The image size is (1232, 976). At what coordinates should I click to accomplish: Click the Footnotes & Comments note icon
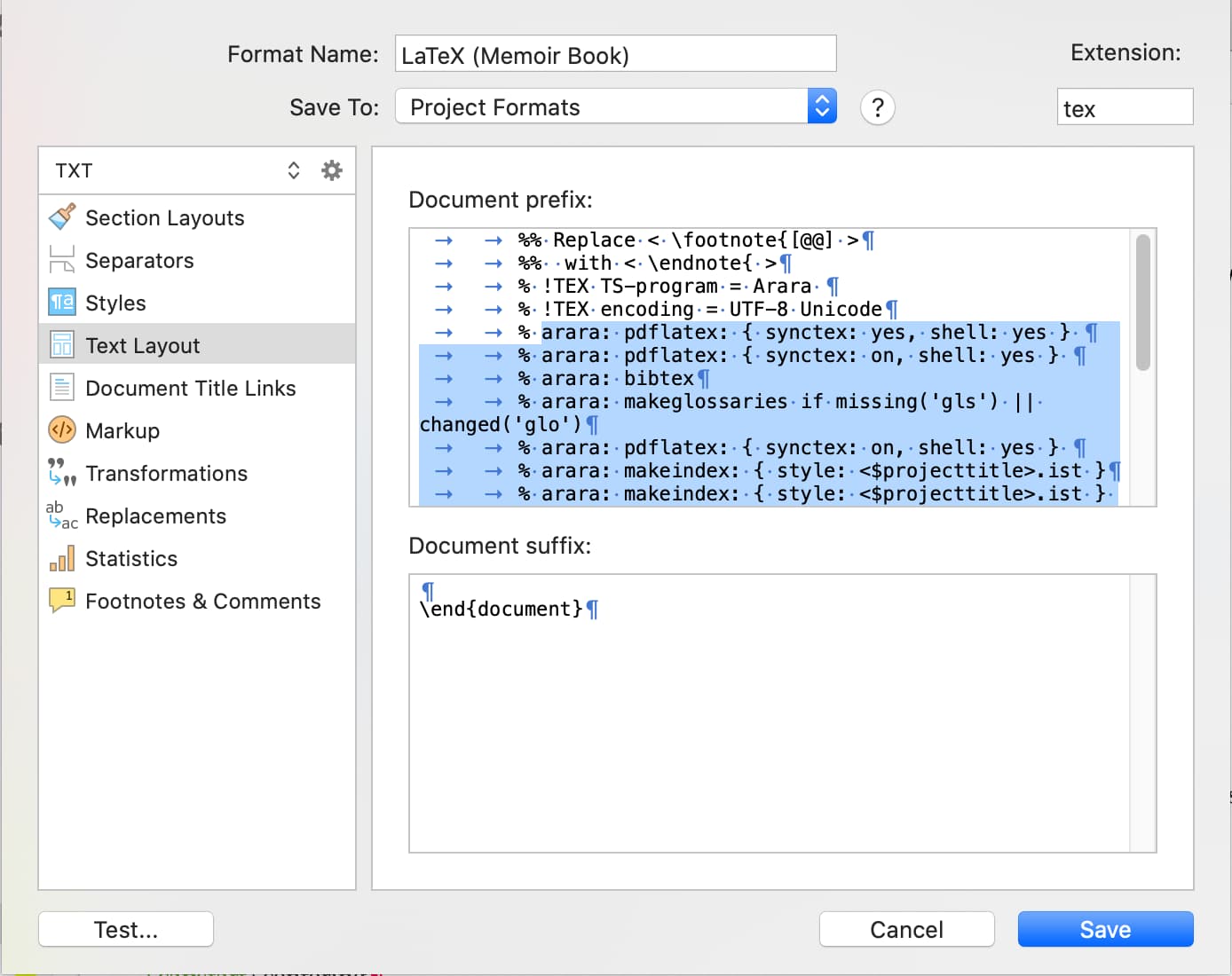point(62,601)
